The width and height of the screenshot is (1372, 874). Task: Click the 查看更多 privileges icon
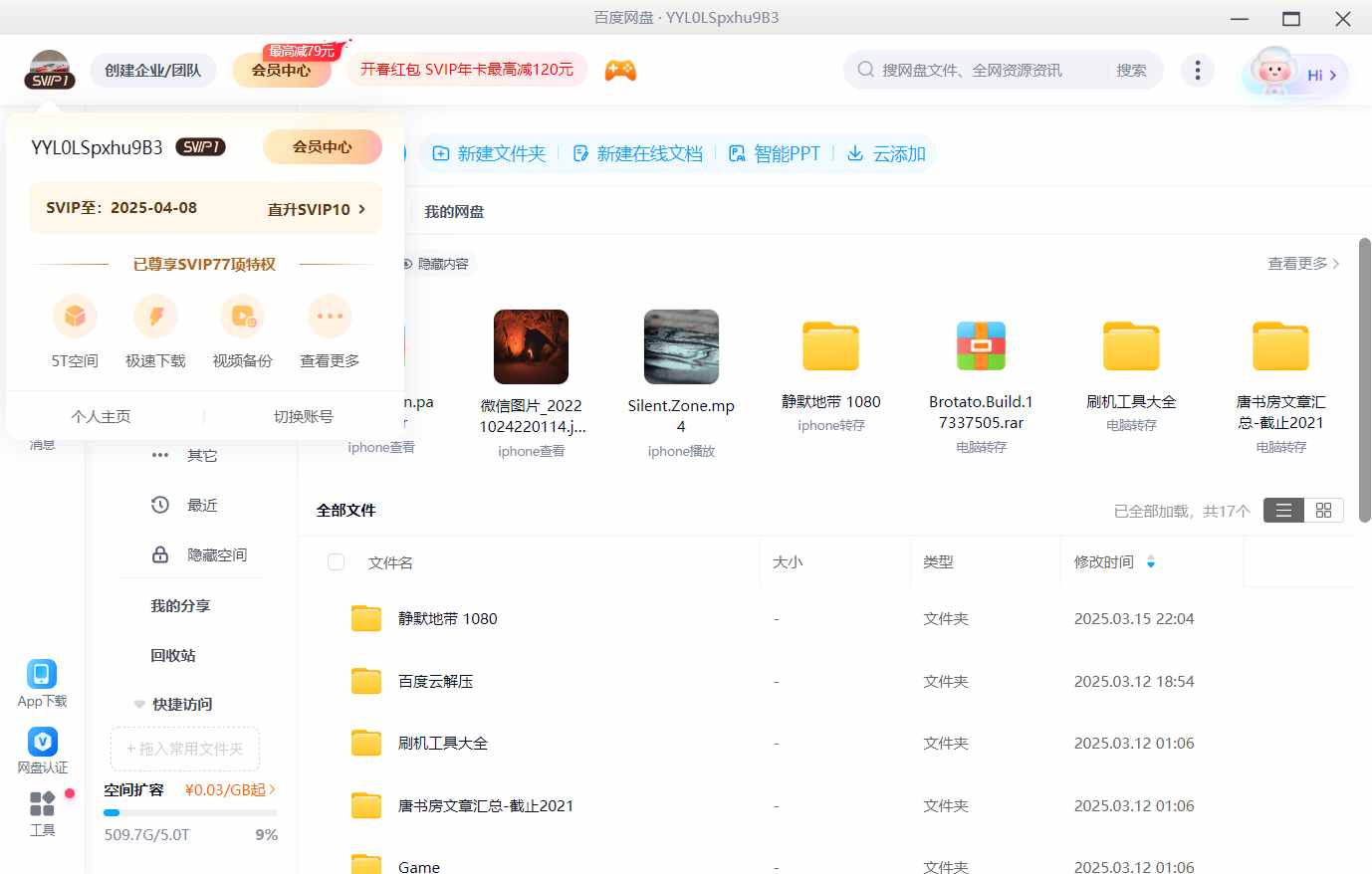330,317
